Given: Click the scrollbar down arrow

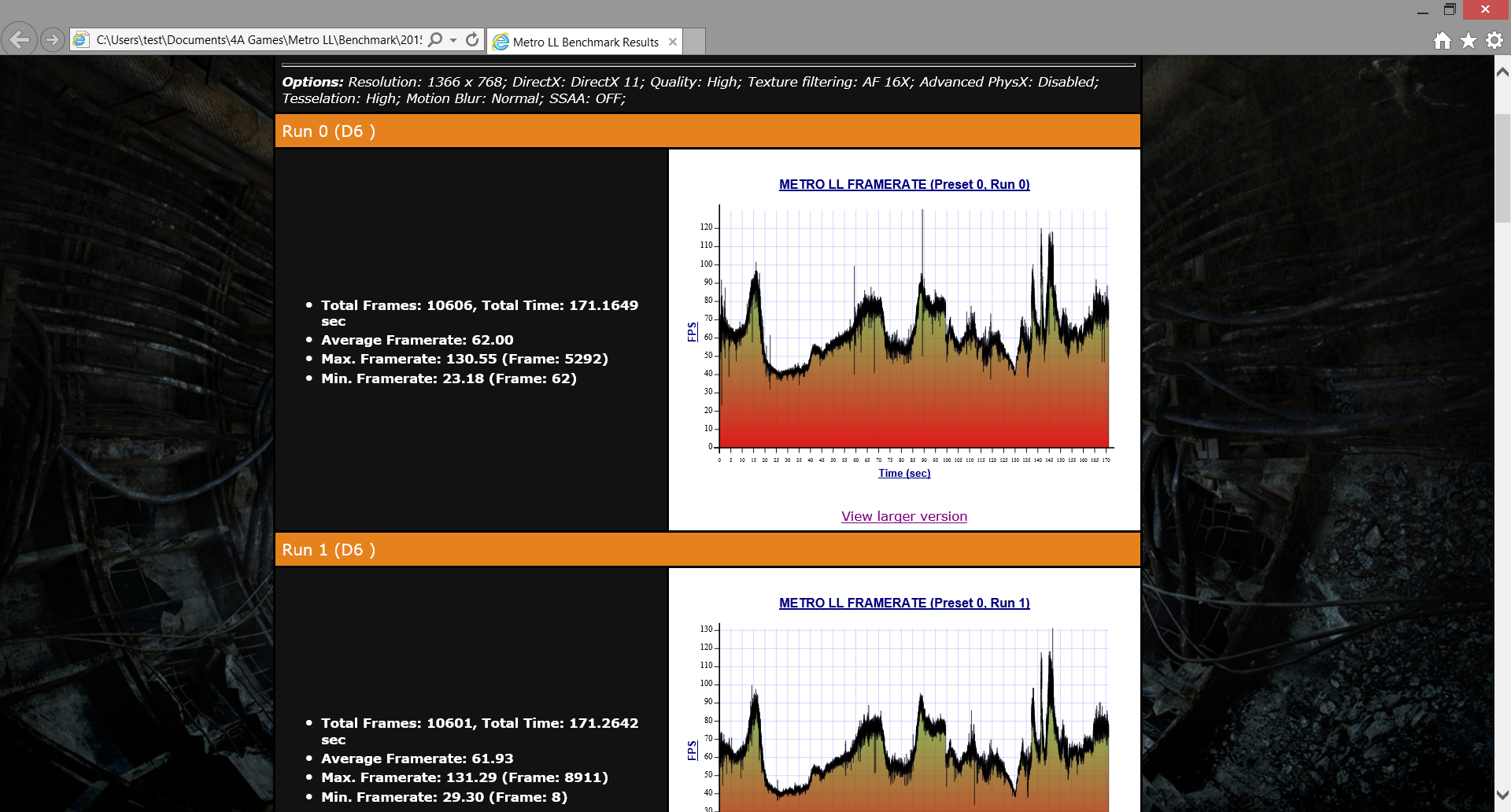Looking at the screenshot, I should tap(1502, 795).
